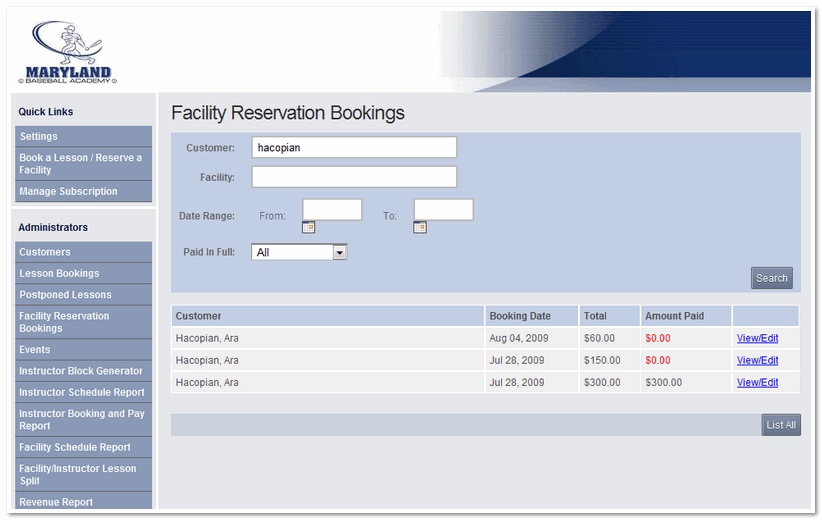
Task: Open the Facility Schedule Report
Action: (83, 447)
